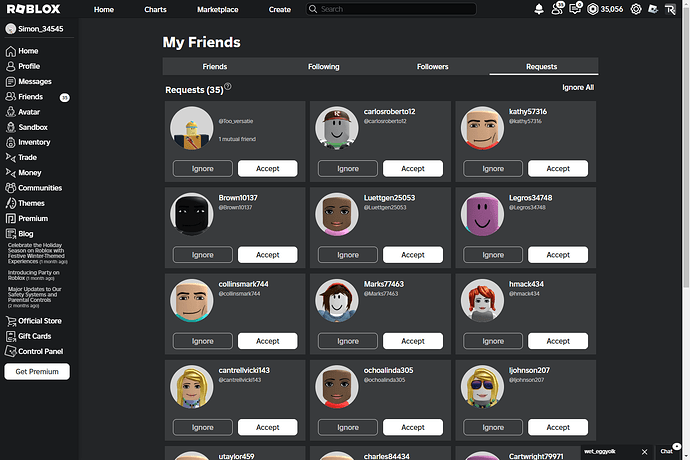Click the Get Premium button
Screen dimensions: 690x460
tap(37, 372)
